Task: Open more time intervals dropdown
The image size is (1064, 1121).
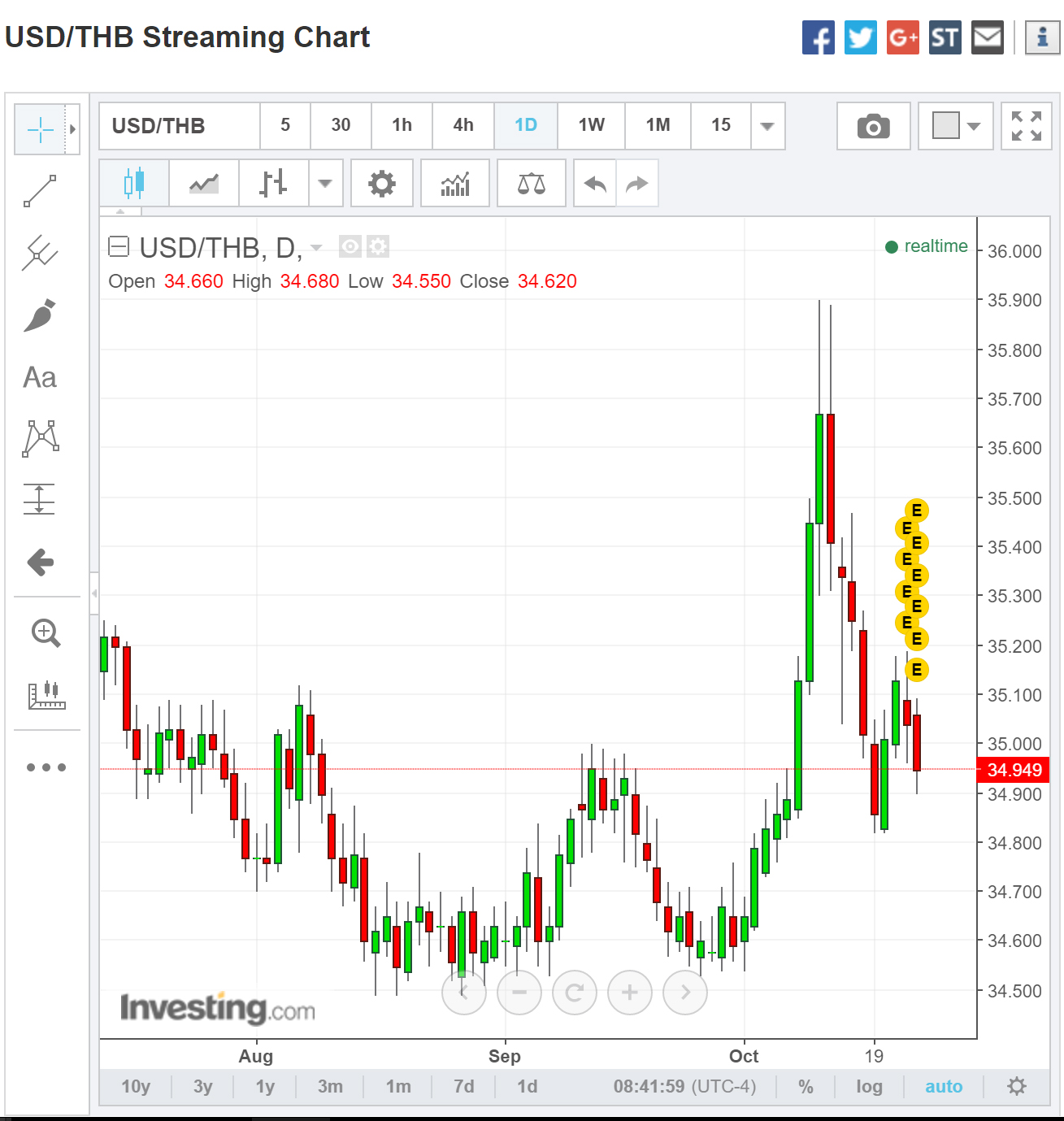Action: coord(767,126)
